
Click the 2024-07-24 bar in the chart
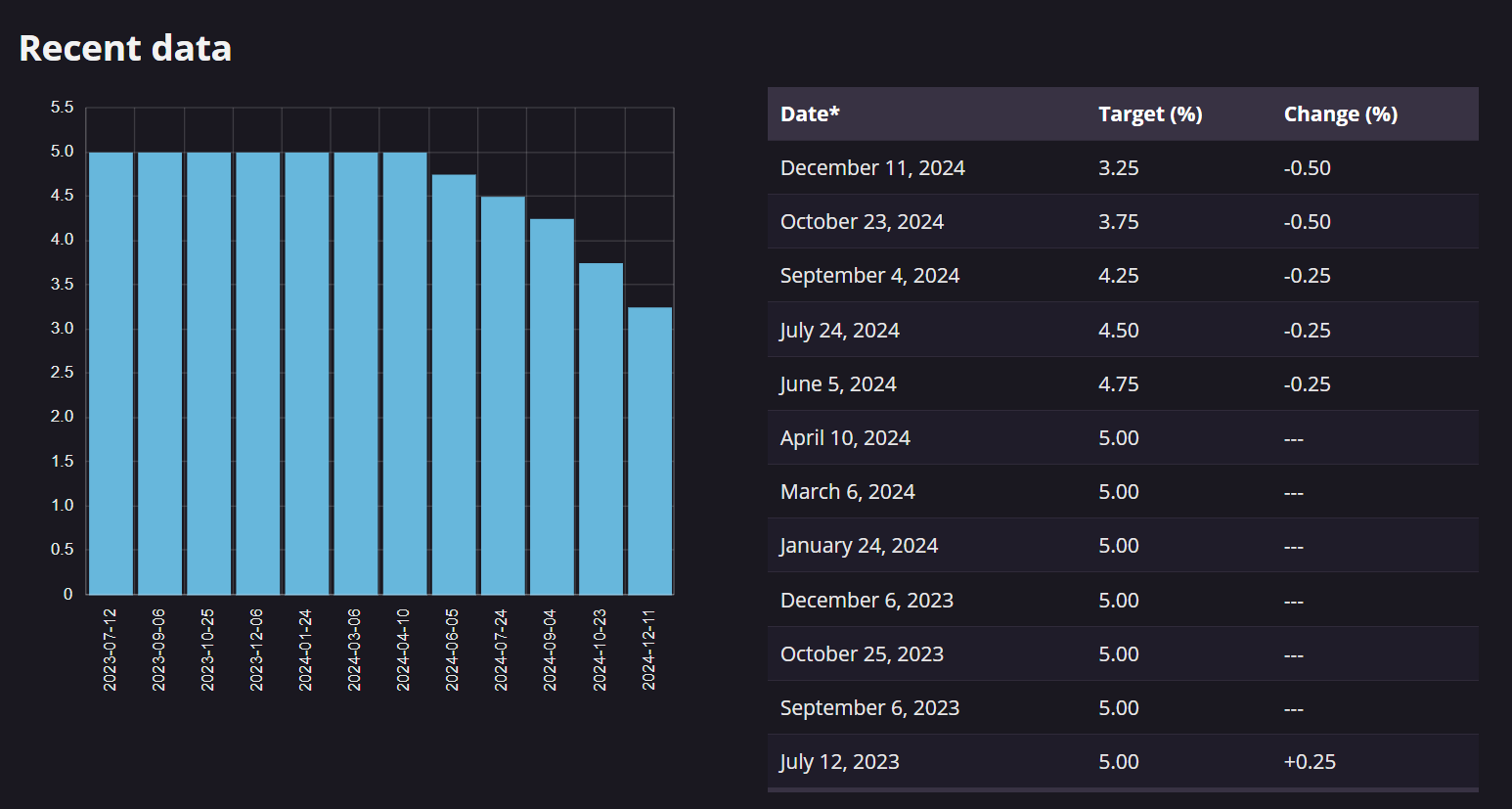tap(503, 395)
